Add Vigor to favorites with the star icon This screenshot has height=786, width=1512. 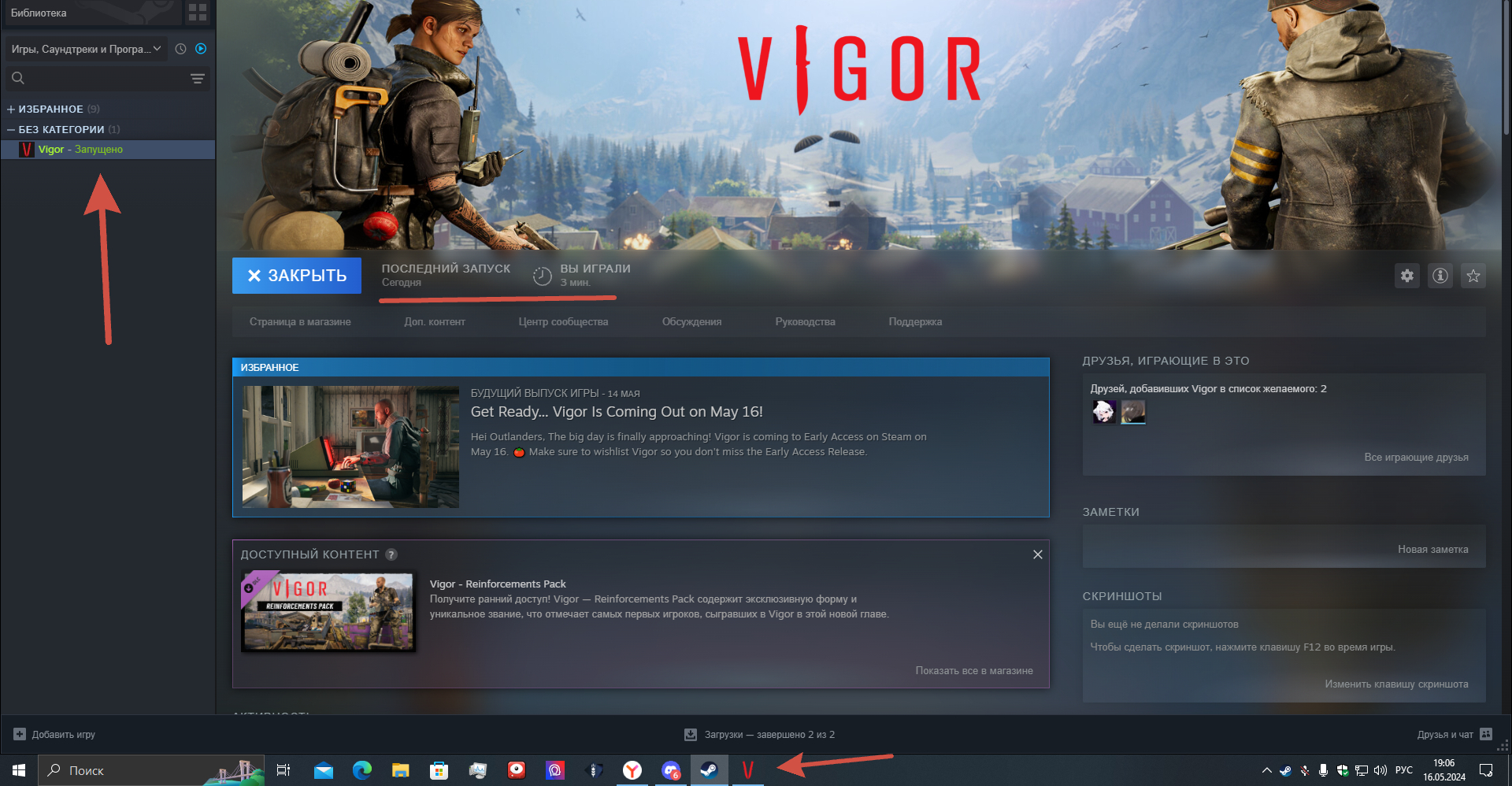click(1473, 276)
